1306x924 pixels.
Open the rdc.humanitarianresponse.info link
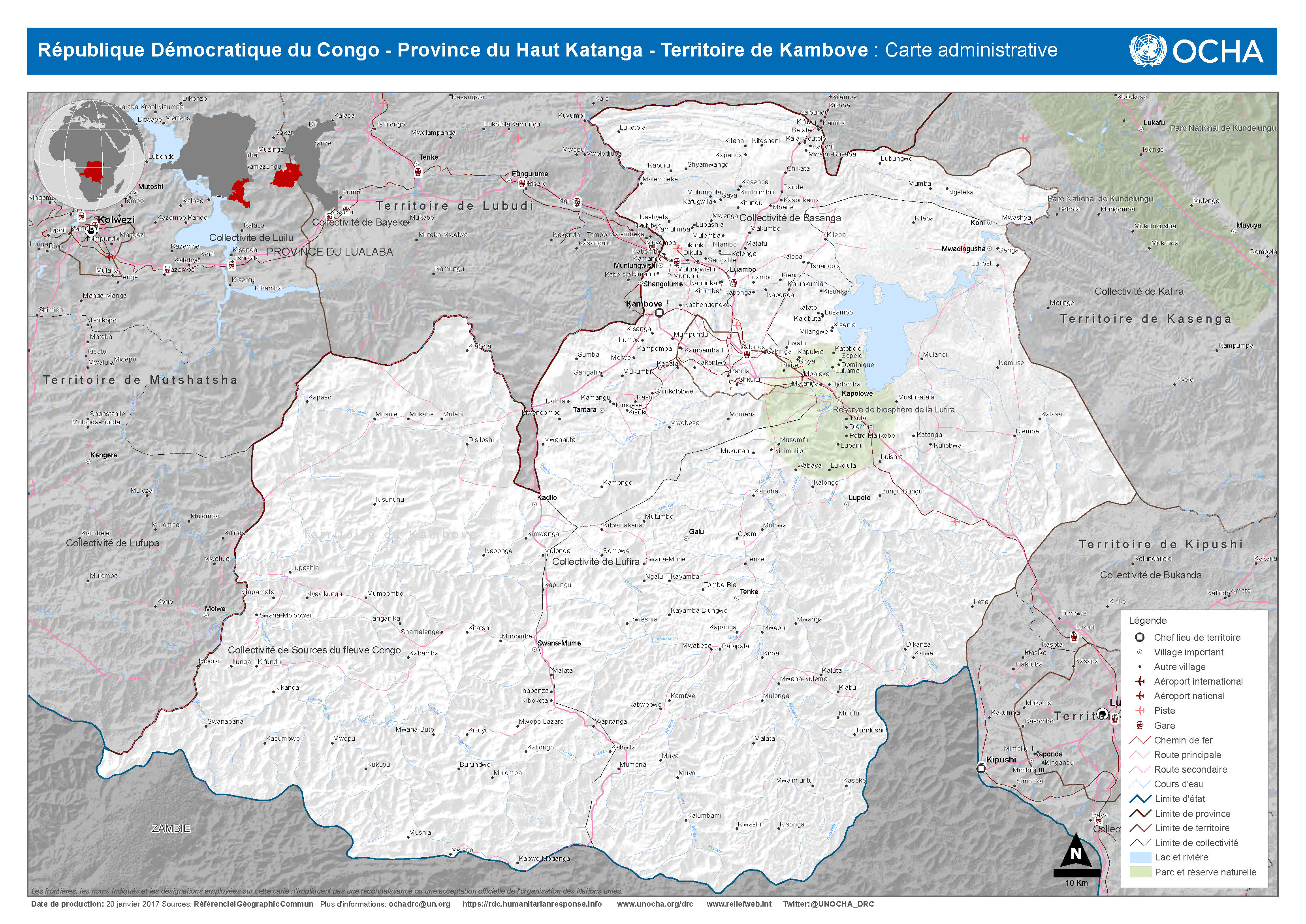coord(532,904)
